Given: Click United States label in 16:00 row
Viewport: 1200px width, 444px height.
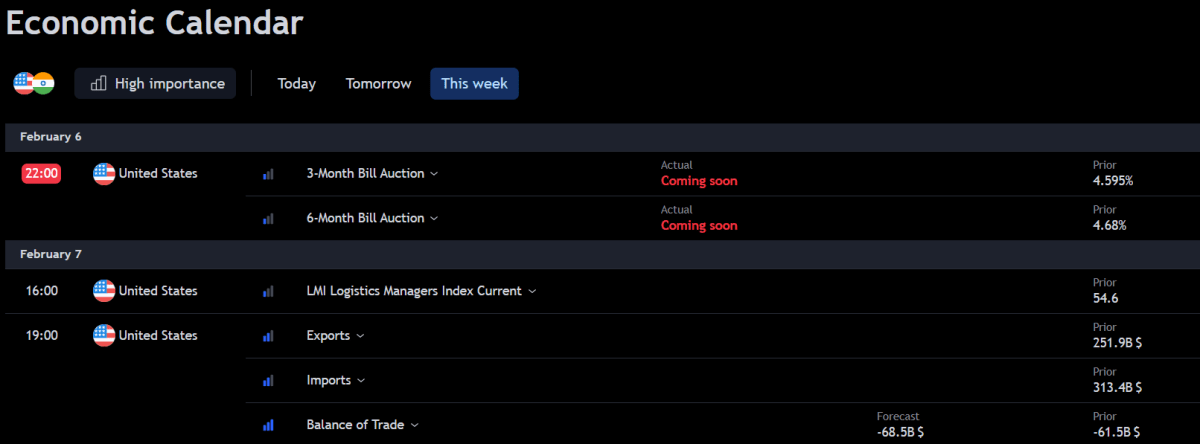Looking at the screenshot, I should pos(158,291).
